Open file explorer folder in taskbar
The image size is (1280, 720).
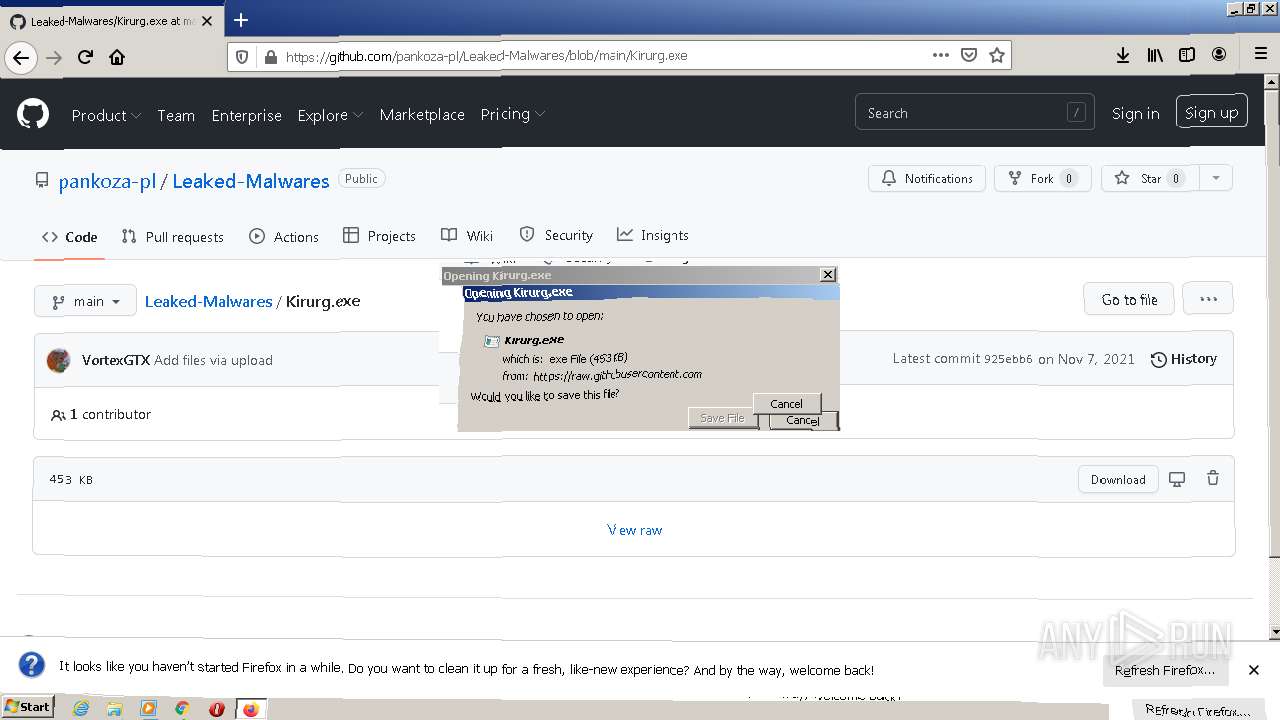pos(114,708)
